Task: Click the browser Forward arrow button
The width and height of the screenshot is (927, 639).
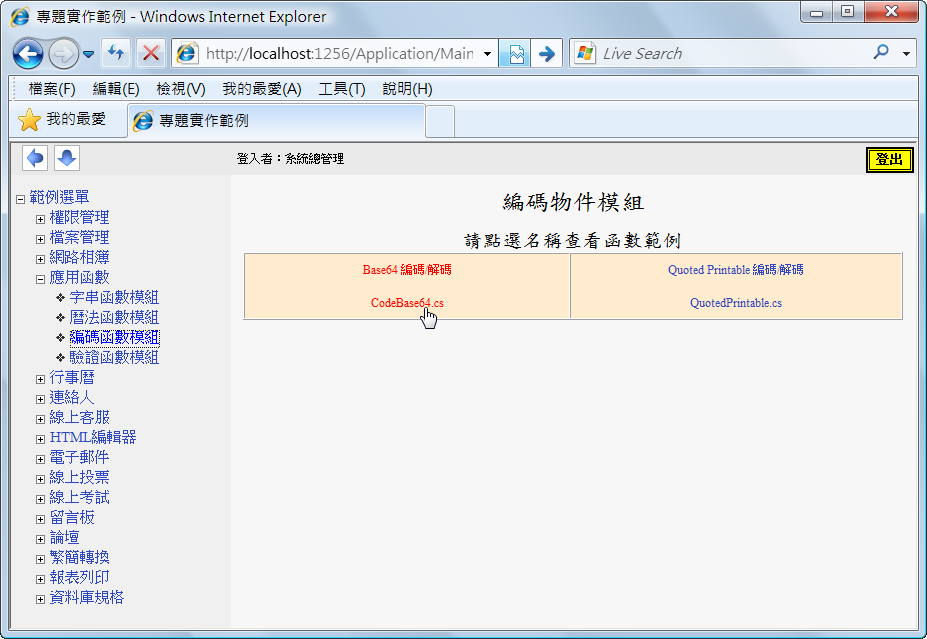Action: click(63, 54)
